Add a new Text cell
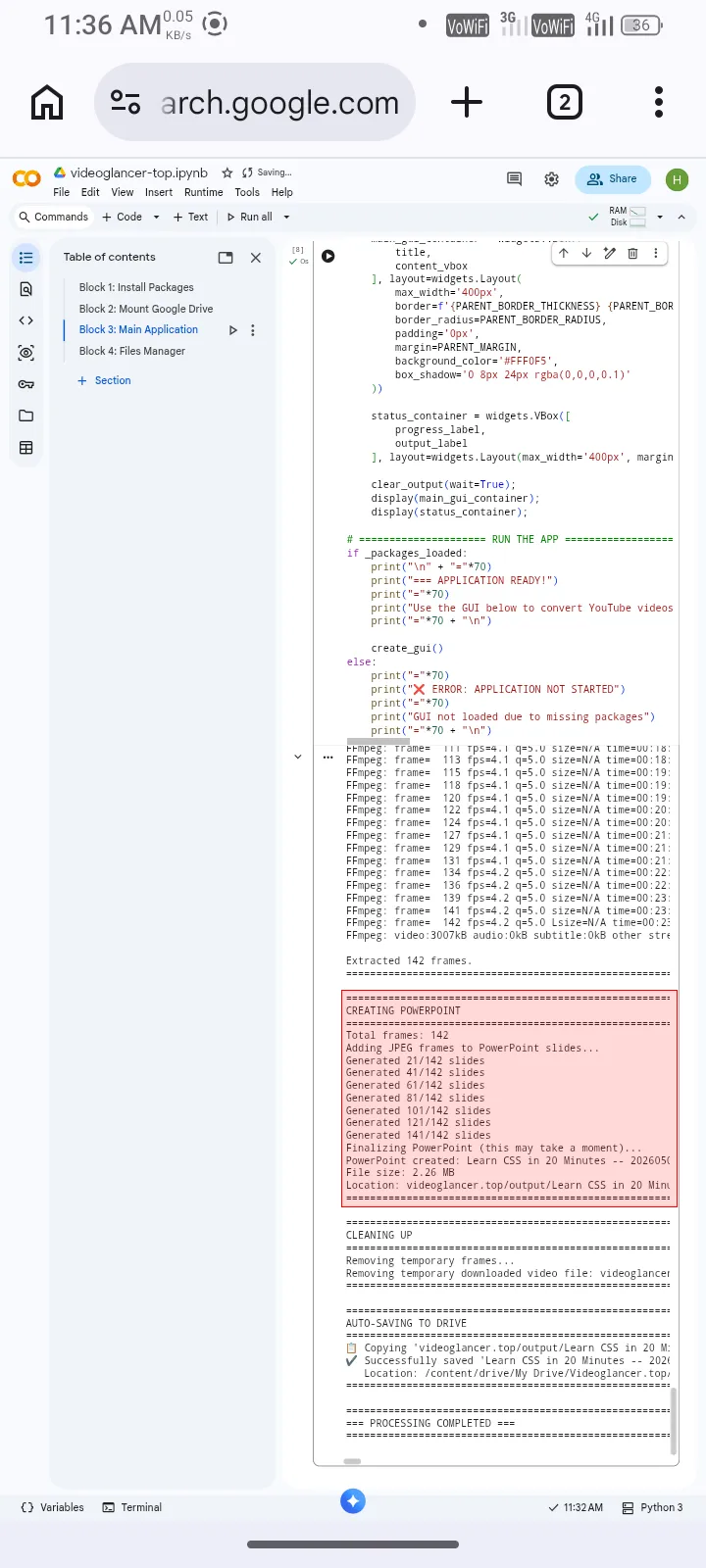Viewport: 706px width, 1568px height. coord(190,217)
